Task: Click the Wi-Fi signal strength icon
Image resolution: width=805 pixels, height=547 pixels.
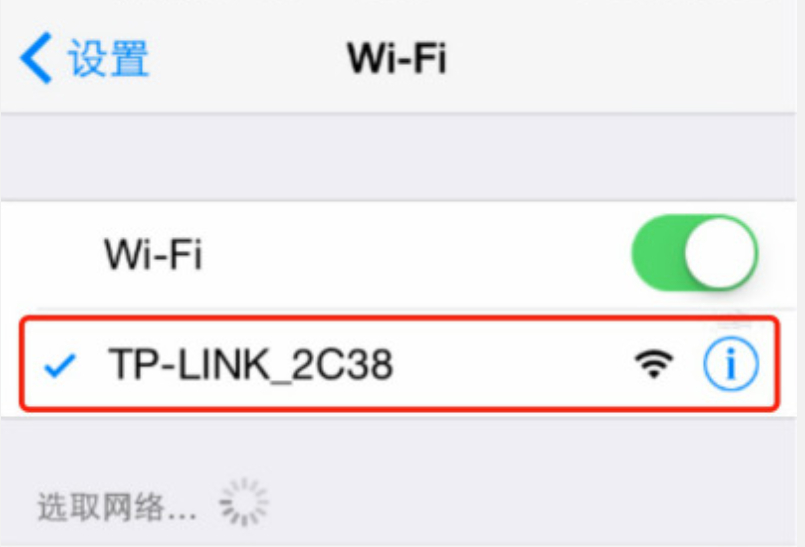Action: click(654, 364)
